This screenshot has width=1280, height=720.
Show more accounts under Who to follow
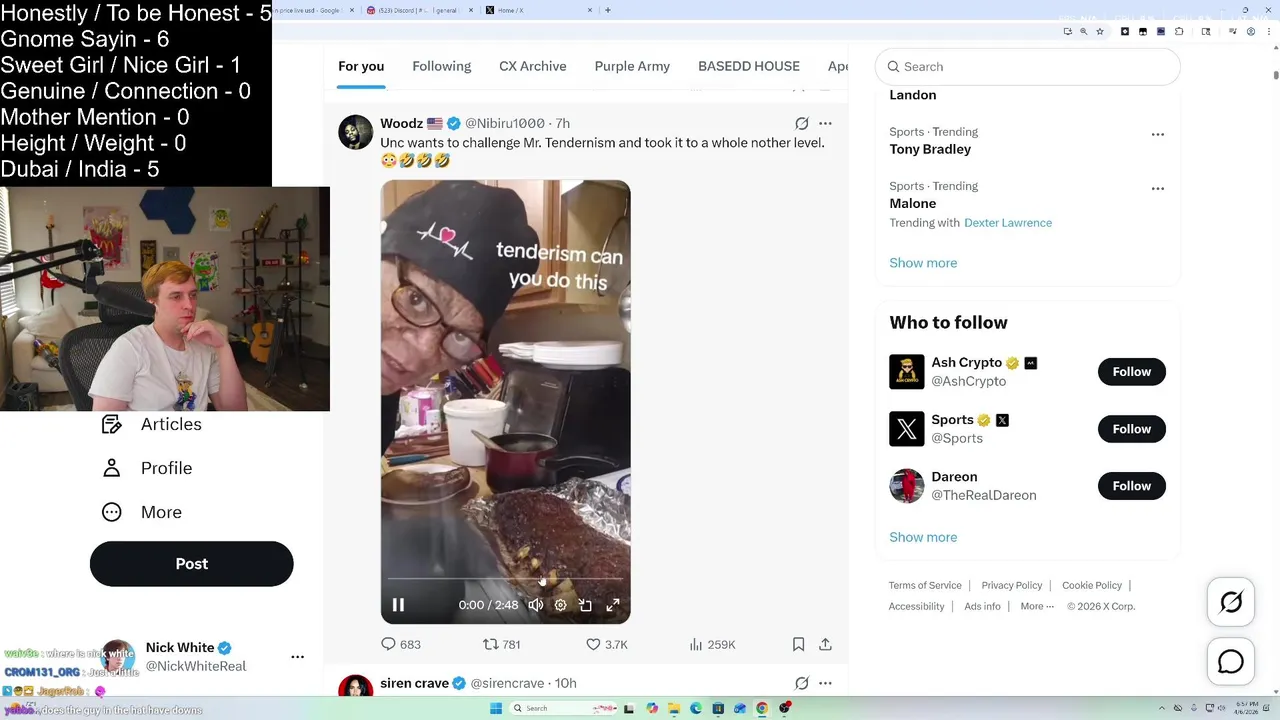(923, 537)
